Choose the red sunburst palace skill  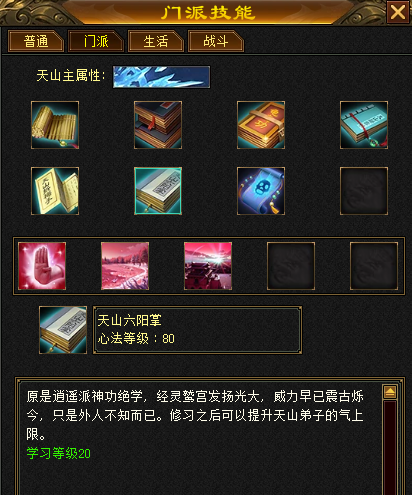point(208,266)
